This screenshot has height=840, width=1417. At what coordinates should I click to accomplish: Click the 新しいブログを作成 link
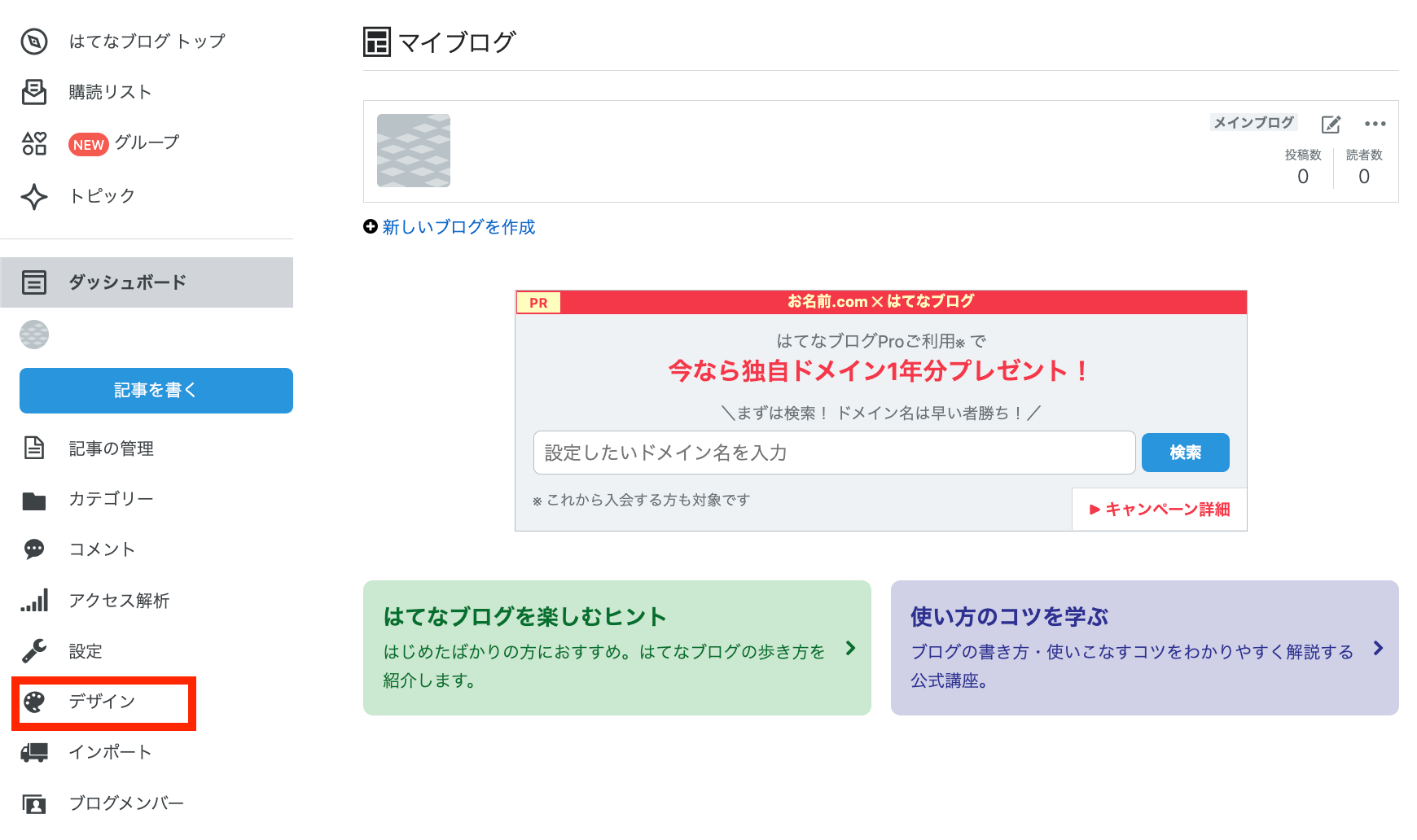[459, 227]
